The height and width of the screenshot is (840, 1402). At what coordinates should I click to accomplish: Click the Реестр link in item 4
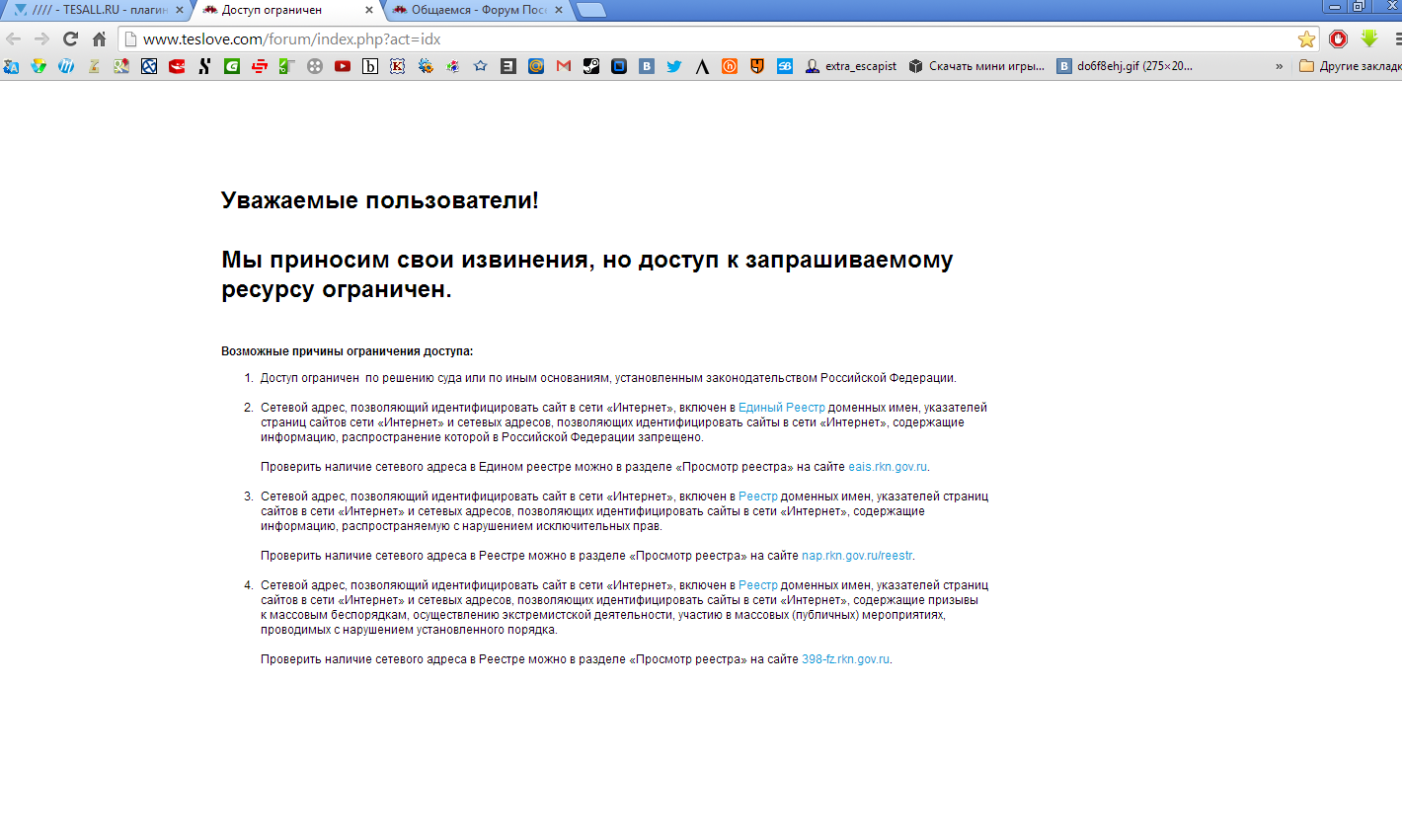[x=757, y=584]
